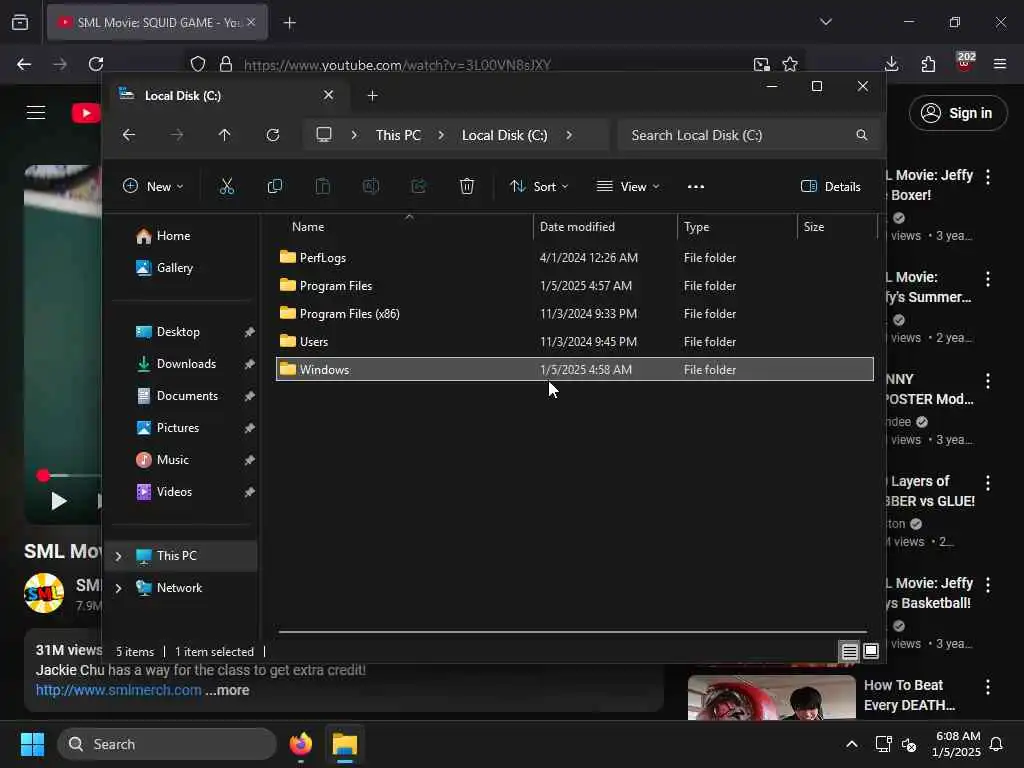The width and height of the screenshot is (1024, 768).
Task: Expand the Network tree node
Action: 118,588
